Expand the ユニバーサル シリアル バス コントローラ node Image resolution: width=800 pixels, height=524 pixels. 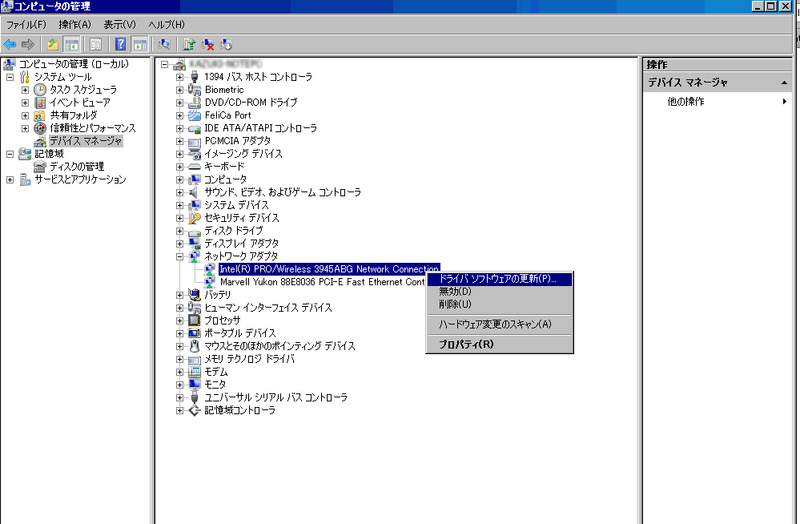pos(180,397)
